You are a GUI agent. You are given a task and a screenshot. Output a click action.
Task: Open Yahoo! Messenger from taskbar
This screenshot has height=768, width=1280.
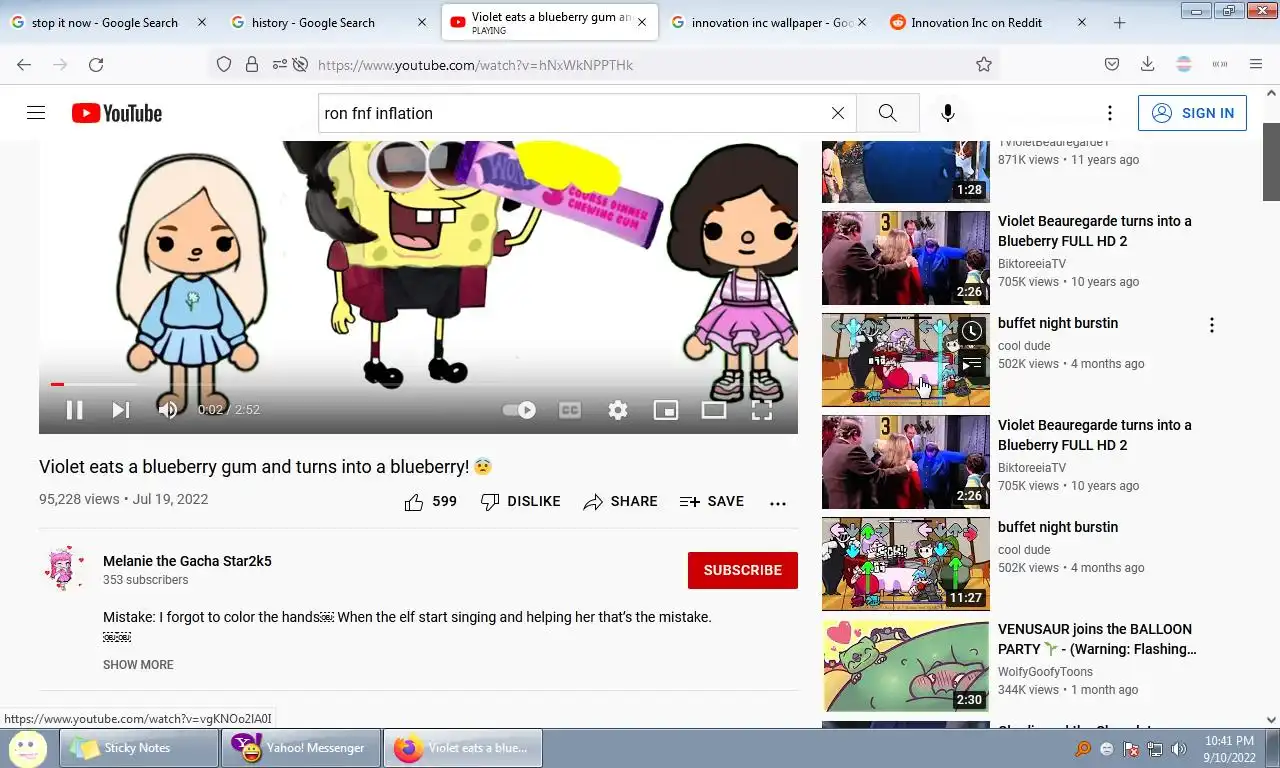point(301,748)
